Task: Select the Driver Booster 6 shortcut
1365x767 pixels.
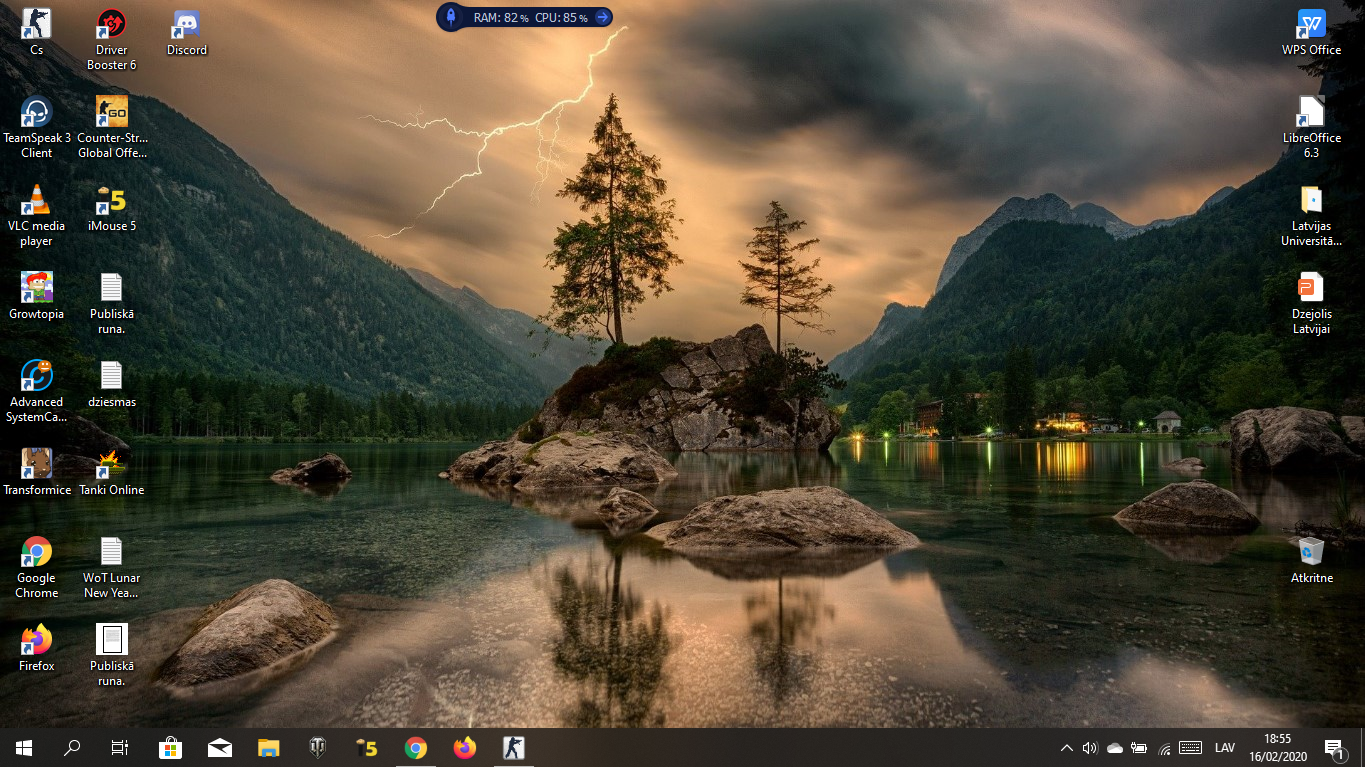Action: coord(112,39)
